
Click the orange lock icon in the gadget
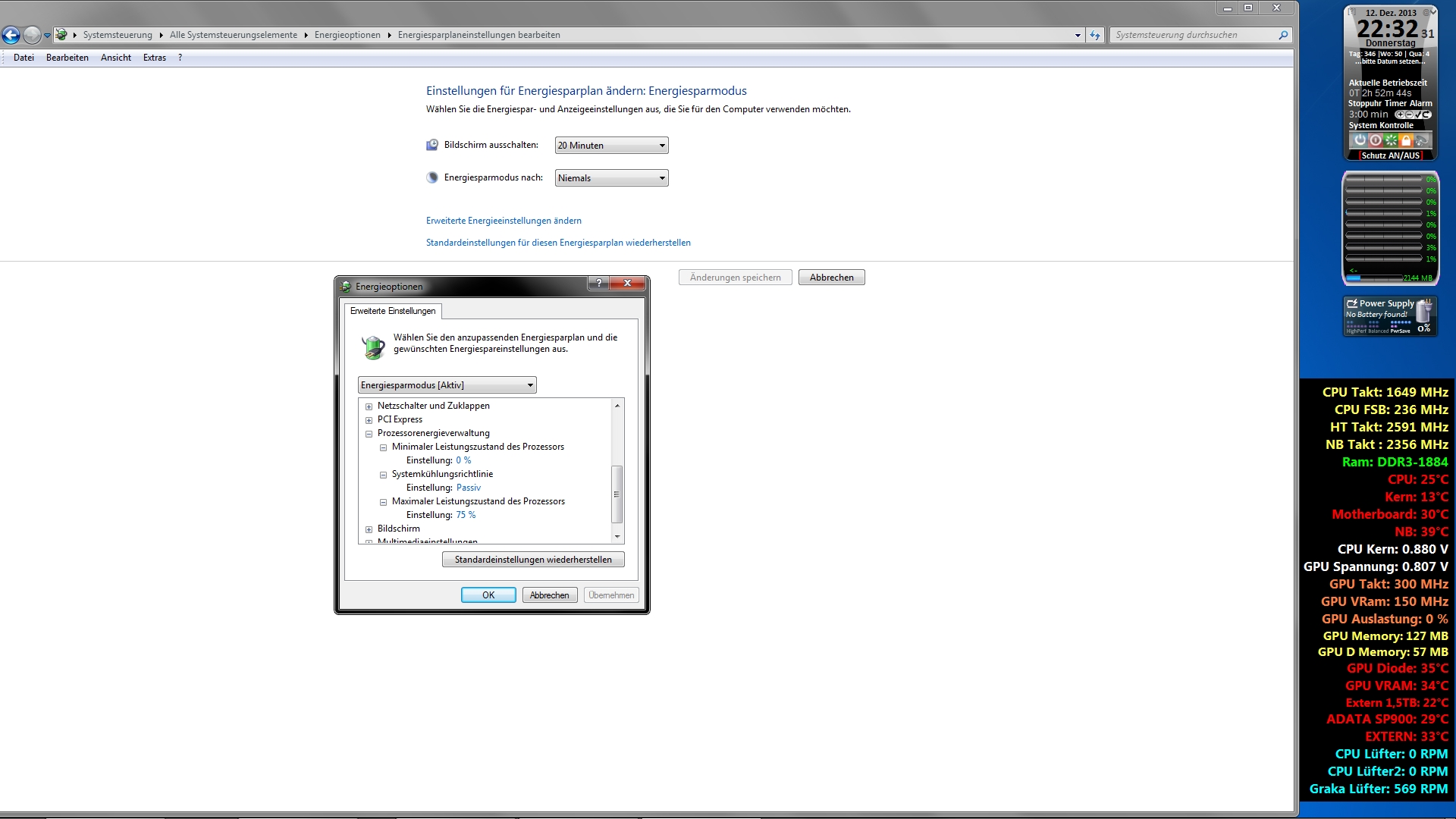(1406, 140)
